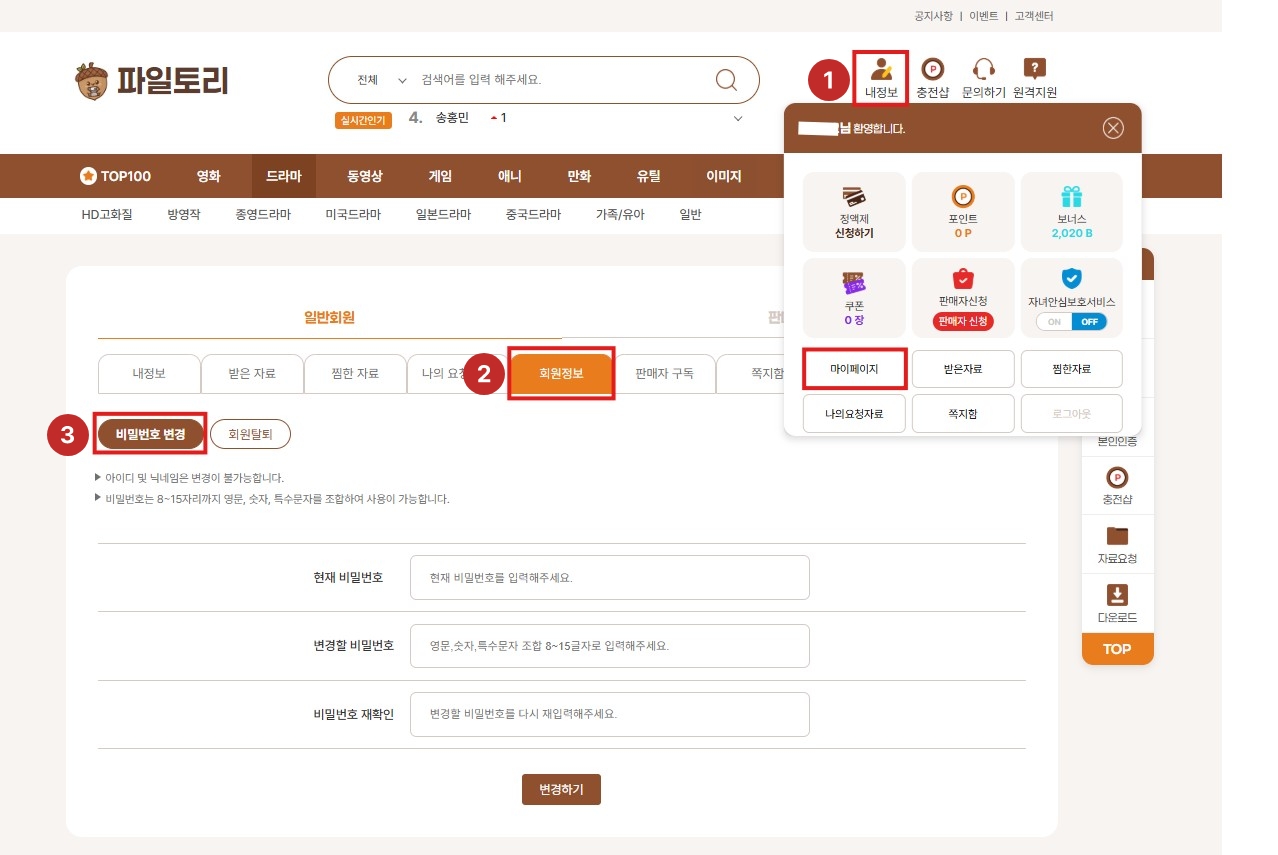Open 받은자료 in the popup

(x=963, y=369)
